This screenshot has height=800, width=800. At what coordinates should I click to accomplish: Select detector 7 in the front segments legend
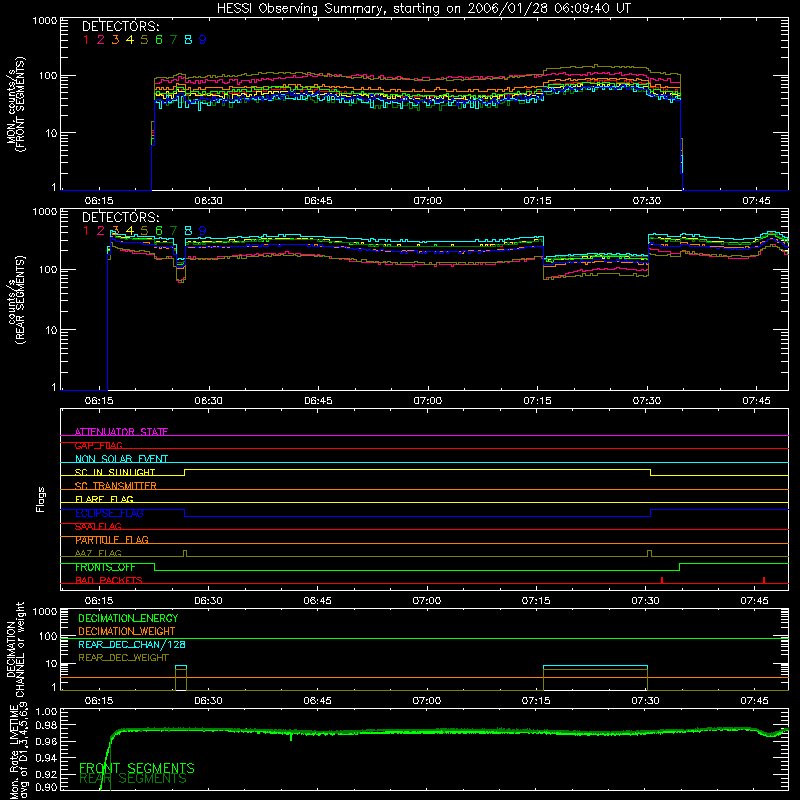coord(173,40)
